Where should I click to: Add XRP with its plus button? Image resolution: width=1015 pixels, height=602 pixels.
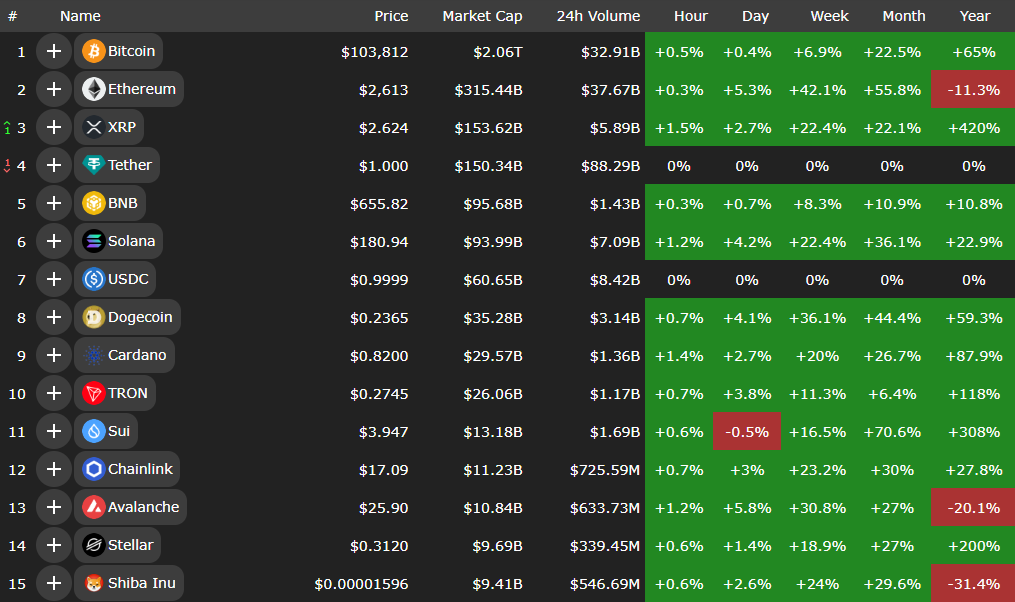(x=54, y=127)
